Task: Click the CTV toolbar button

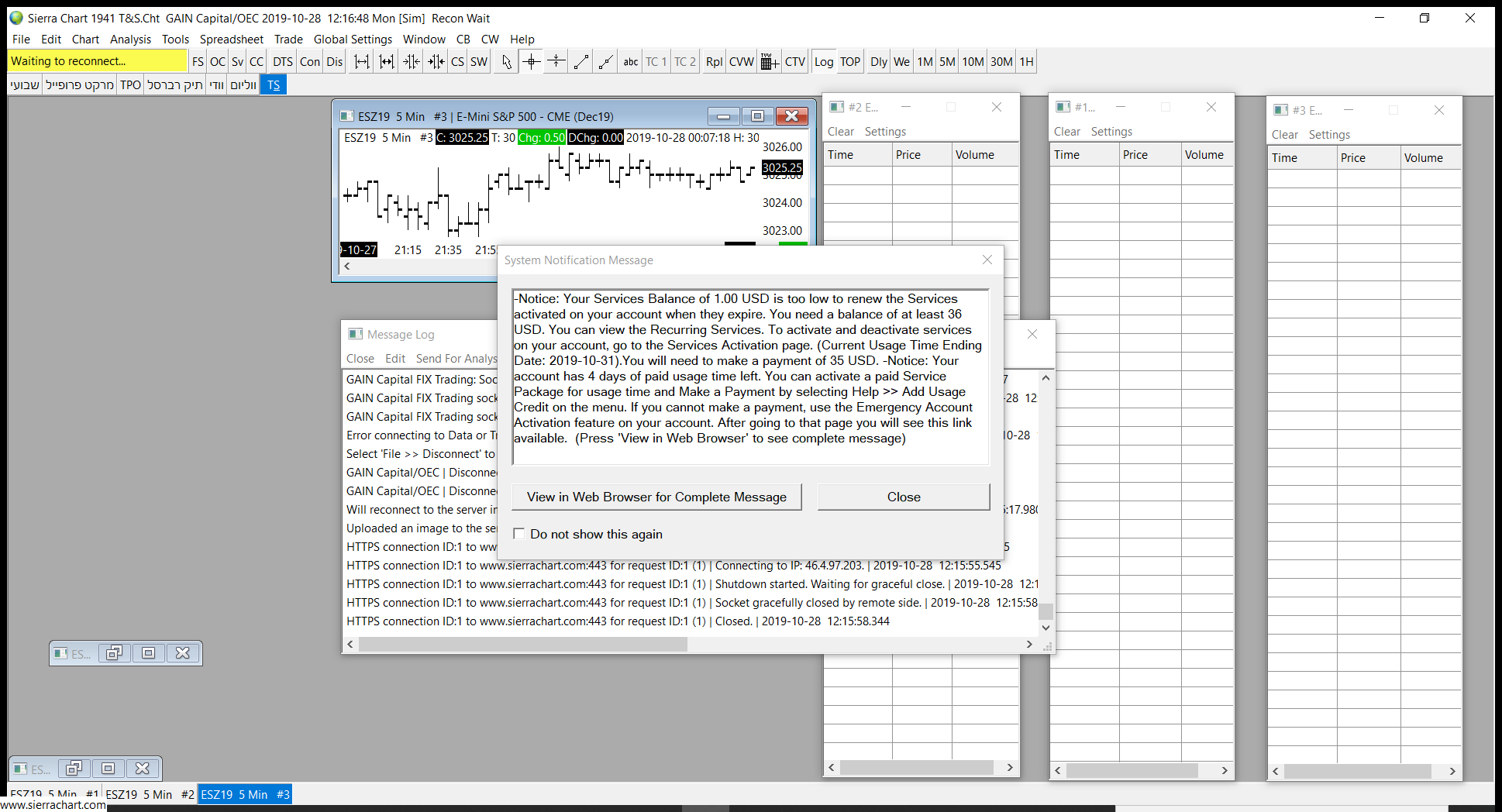Action: (x=795, y=62)
